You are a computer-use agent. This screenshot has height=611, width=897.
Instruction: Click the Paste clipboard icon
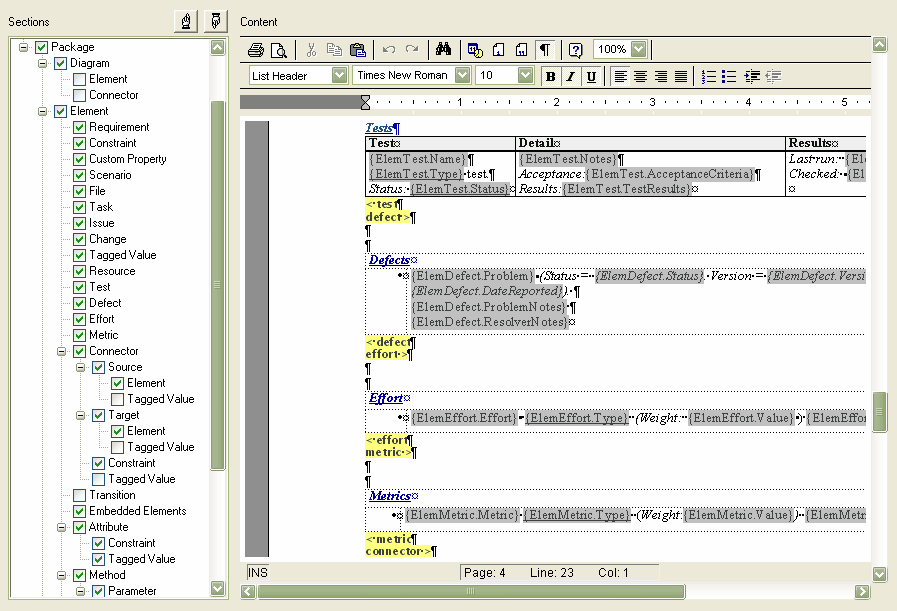coord(358,50)
